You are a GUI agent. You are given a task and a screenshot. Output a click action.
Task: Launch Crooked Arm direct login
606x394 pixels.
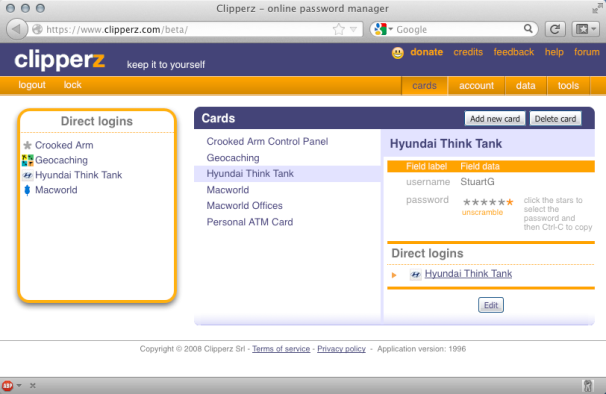(64, 145)
